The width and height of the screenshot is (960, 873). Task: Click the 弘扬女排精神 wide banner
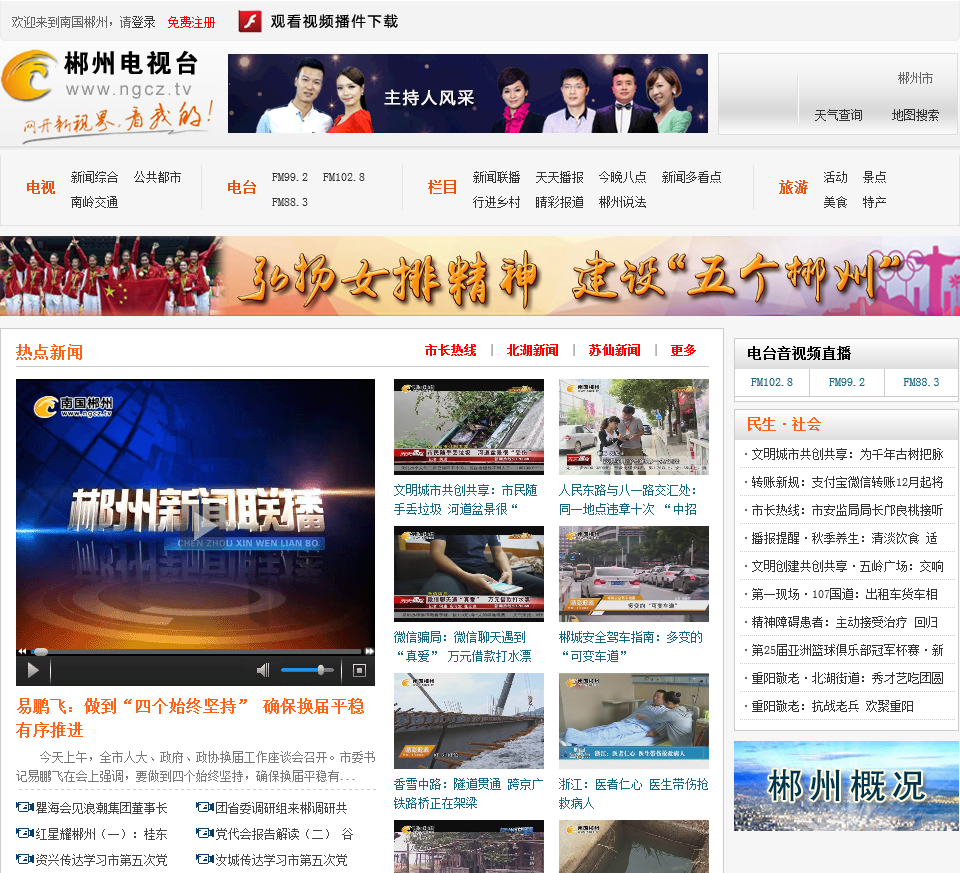point(480,275)
